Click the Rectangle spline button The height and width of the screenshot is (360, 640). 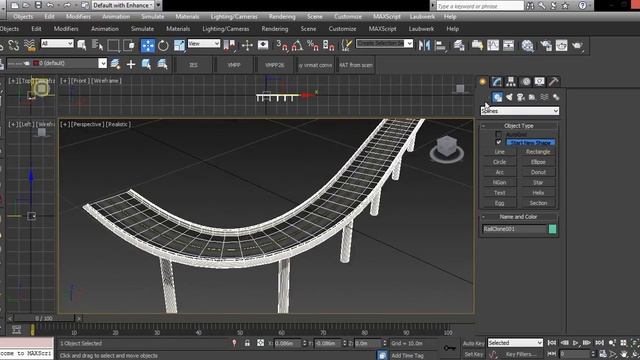pos(538,152)
